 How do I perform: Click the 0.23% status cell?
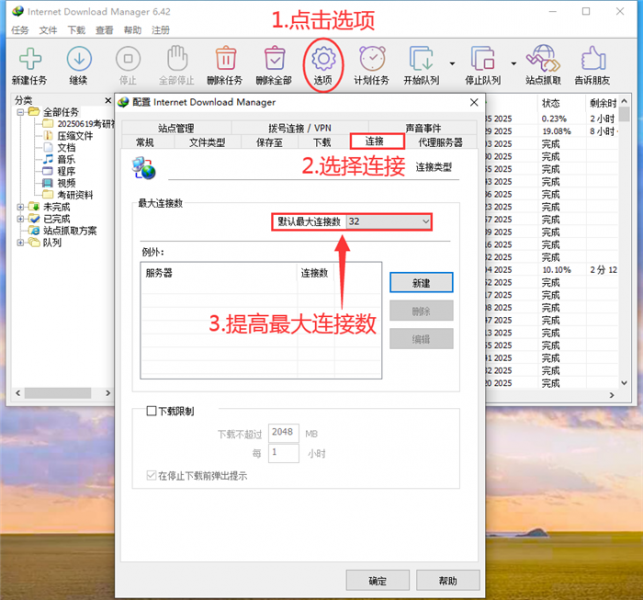tap(554, 119)
